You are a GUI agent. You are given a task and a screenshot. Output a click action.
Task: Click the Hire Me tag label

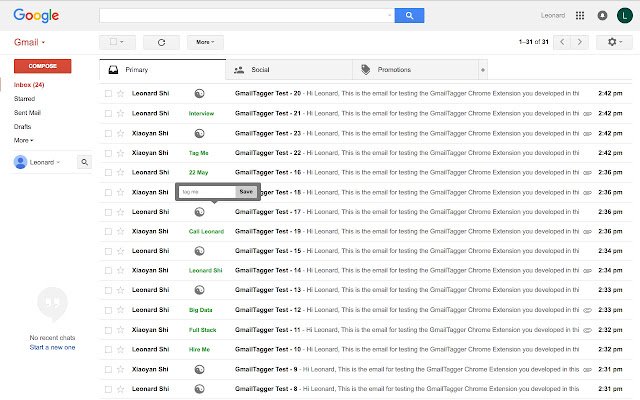tap(199, 349)
